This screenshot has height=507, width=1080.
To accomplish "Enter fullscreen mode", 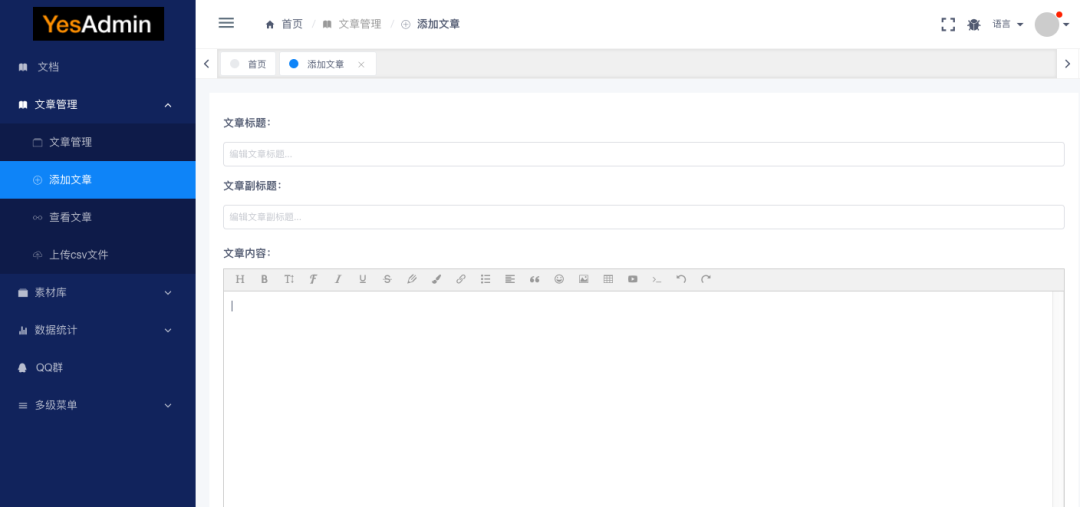I will click(x=948, y=24).
